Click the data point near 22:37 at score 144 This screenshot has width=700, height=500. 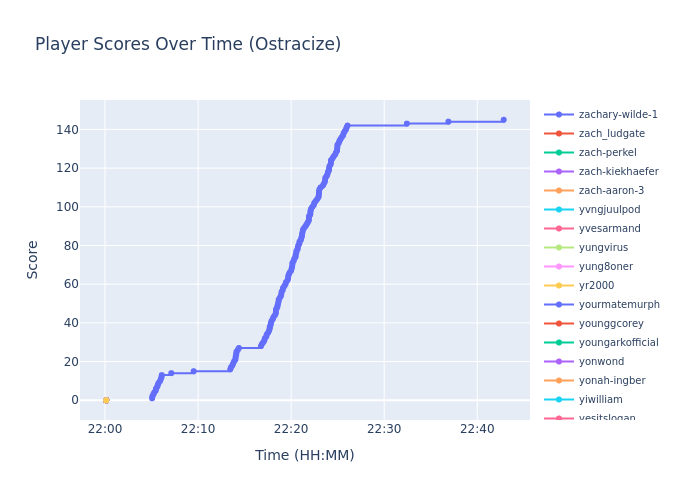pos(448,122)
